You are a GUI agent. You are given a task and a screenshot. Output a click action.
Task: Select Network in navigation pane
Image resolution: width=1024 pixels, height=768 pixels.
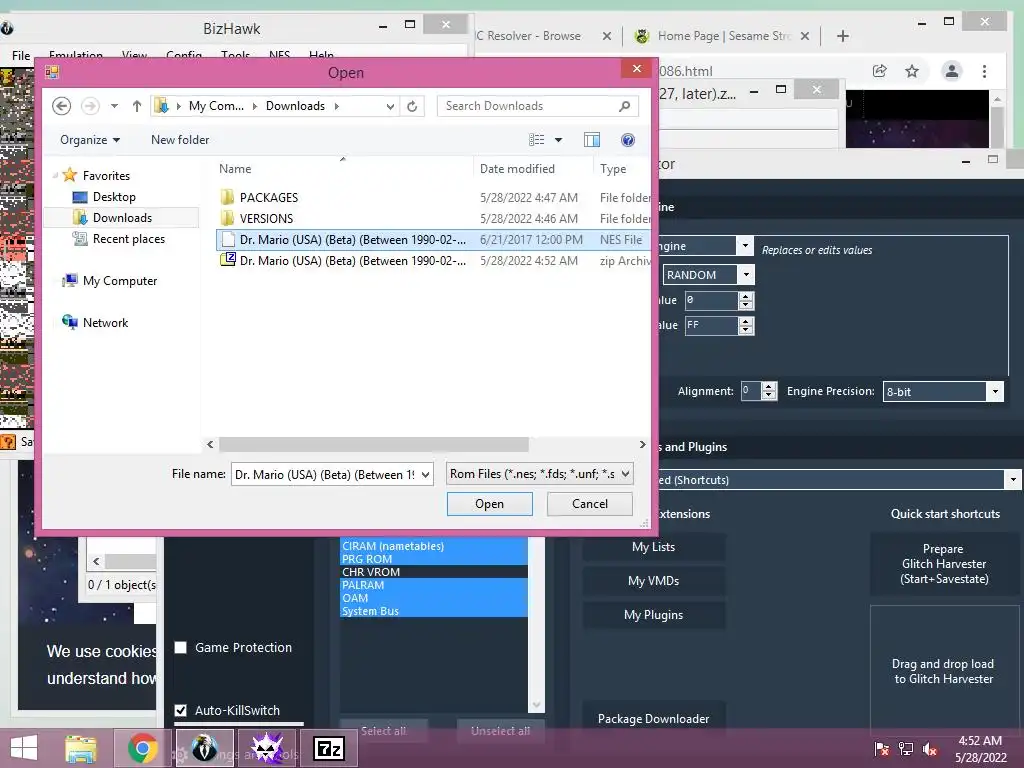click(105, 323)
